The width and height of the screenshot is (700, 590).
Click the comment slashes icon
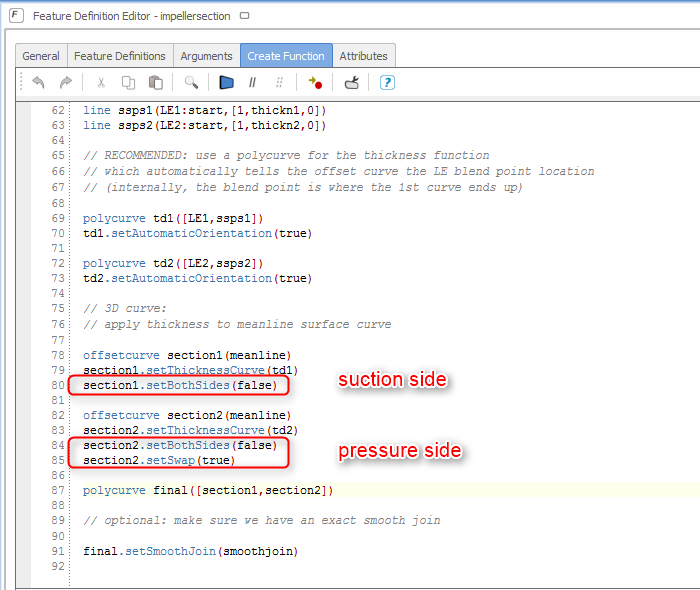pos(252,83)
